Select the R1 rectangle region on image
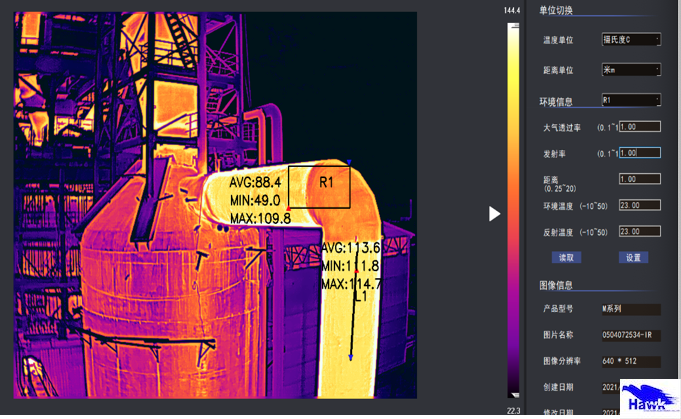 coord(319,187)
